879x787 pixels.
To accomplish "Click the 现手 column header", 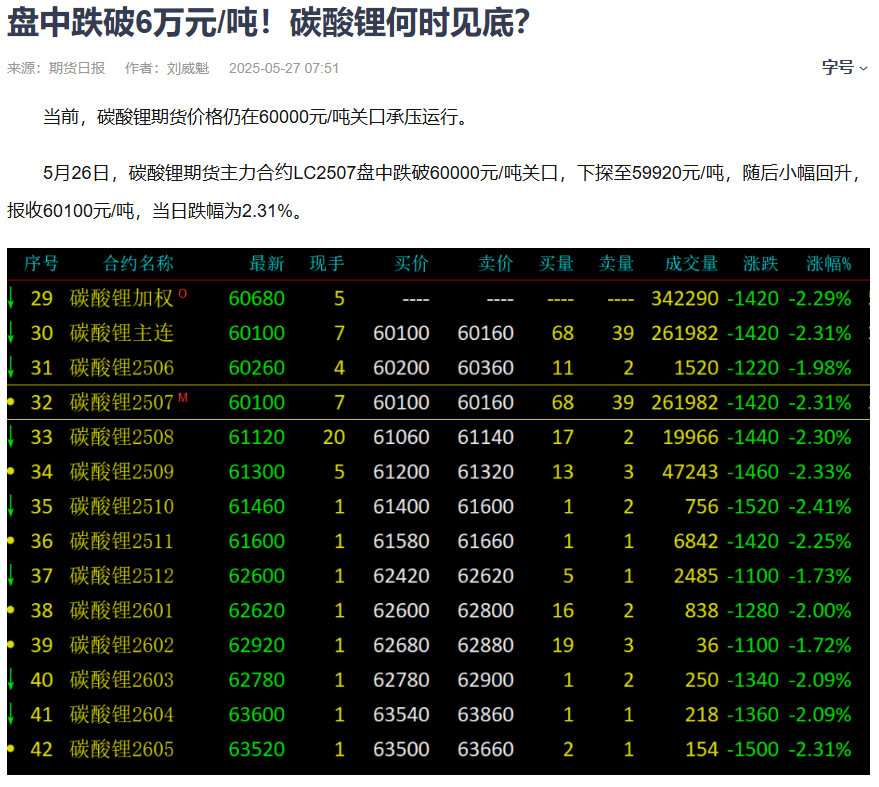I will tap(327, 263).
